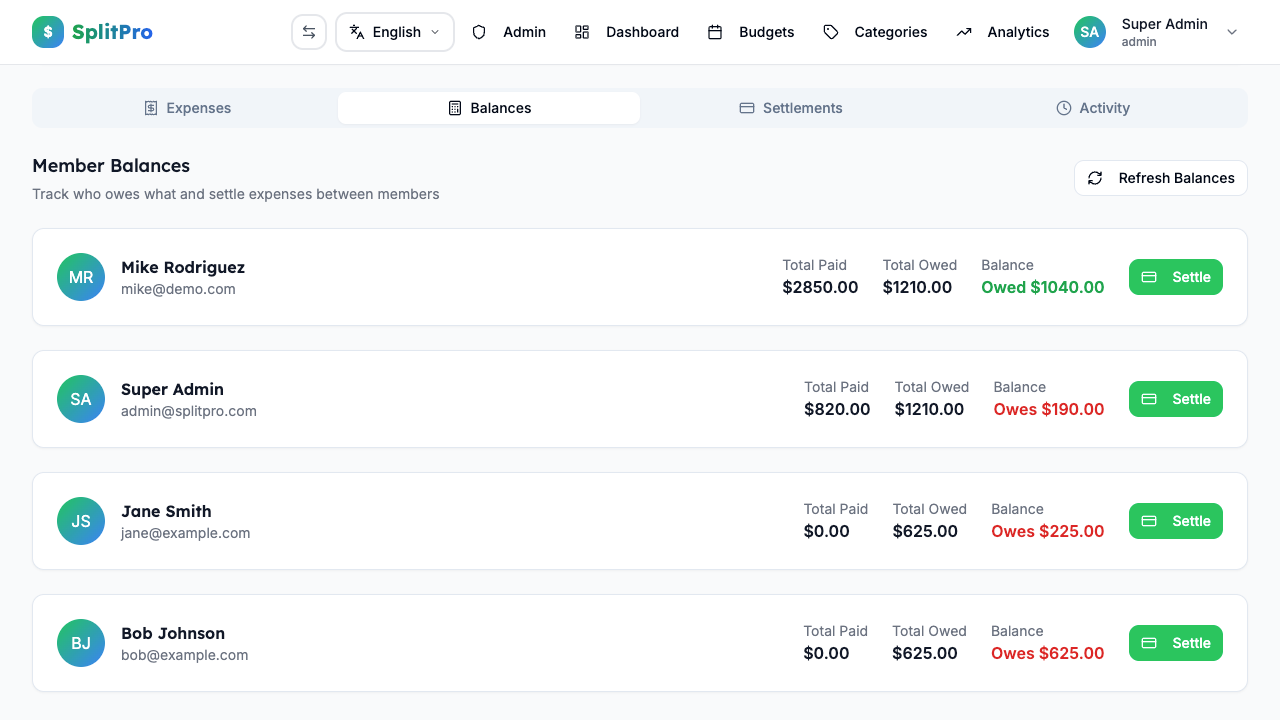Click Bob Johnson's BJ avatar circle
The image size is (1280, 720).
coord(80,643)
